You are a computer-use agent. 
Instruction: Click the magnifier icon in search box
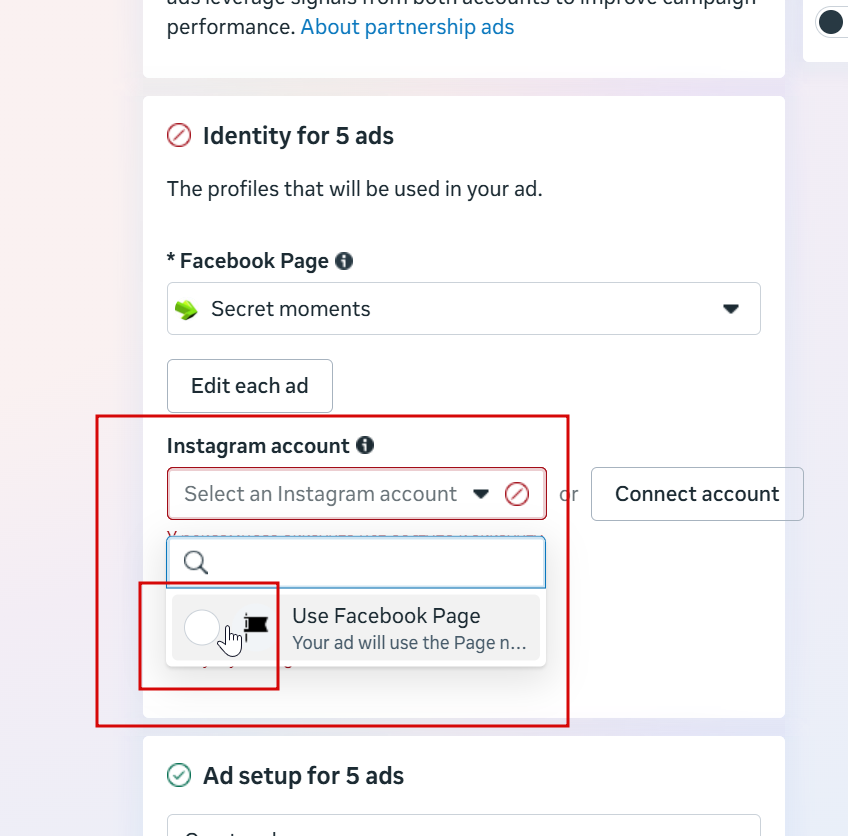(196, 562)
